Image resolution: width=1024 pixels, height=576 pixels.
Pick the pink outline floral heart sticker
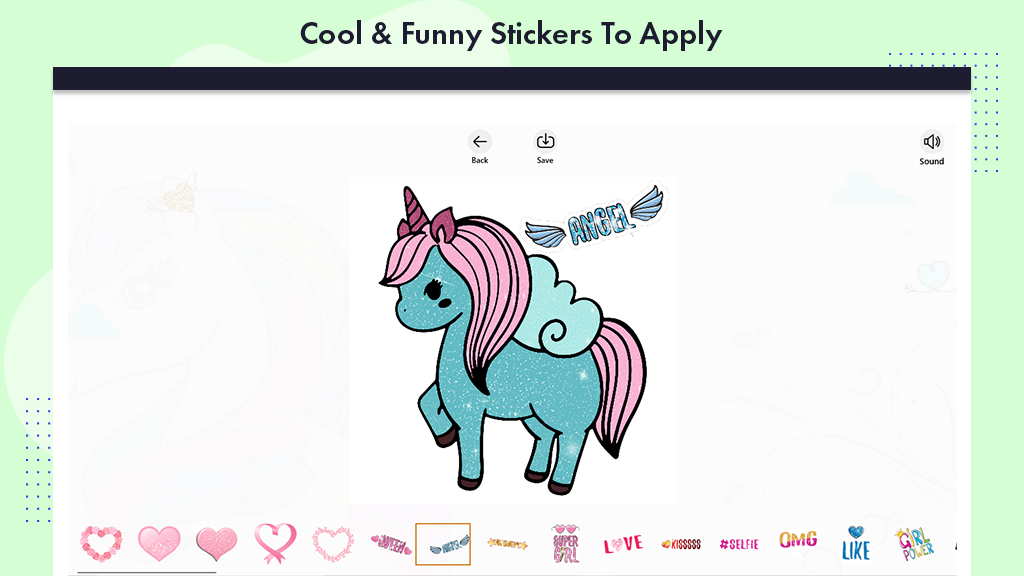[x=333, y=543]
